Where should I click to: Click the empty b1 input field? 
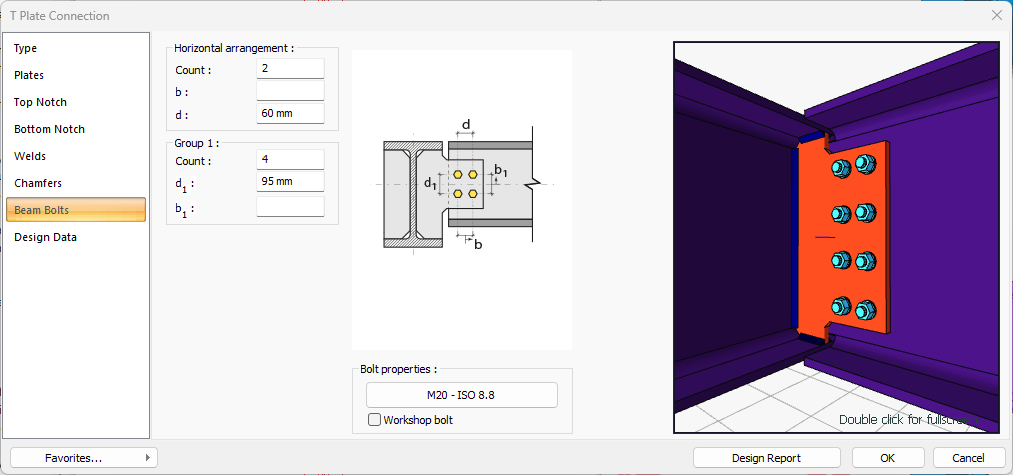290,207
